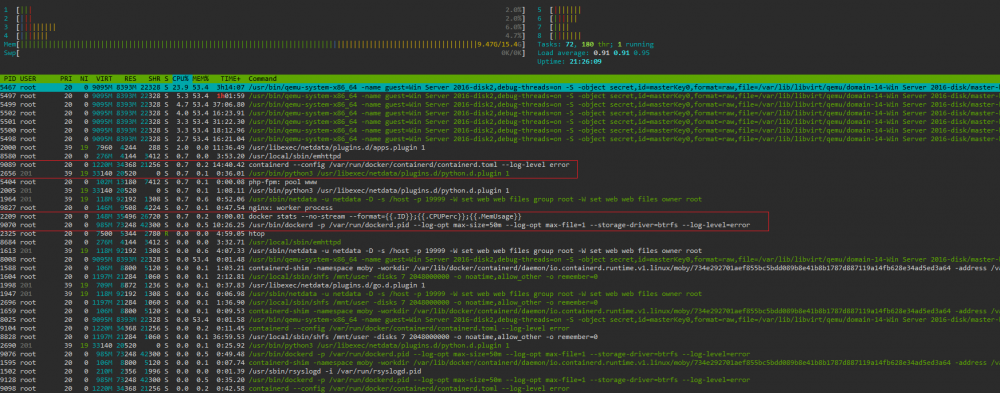Select the nginx worker process row
Viewport: 1000px width, 393px height.
500,207
